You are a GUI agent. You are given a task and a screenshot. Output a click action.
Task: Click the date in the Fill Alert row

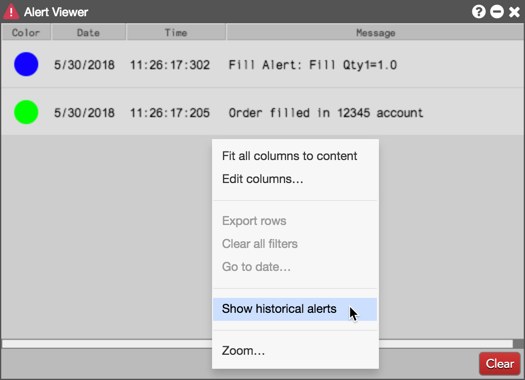(84, 65)
